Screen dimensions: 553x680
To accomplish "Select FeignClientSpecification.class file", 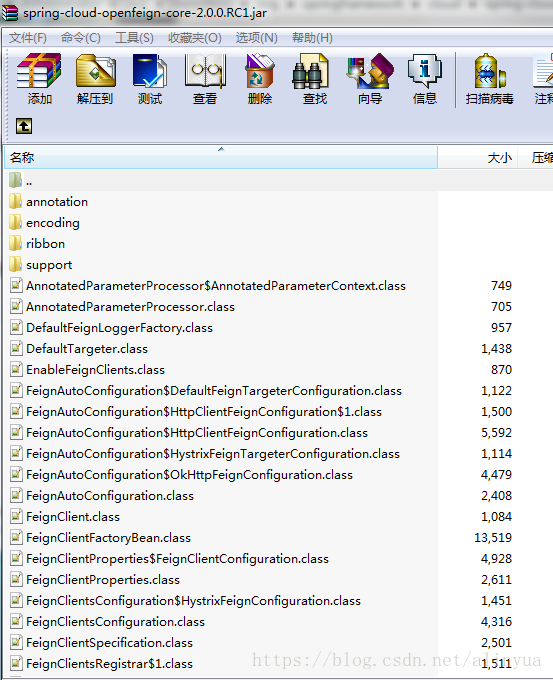I will coord(109,643).
